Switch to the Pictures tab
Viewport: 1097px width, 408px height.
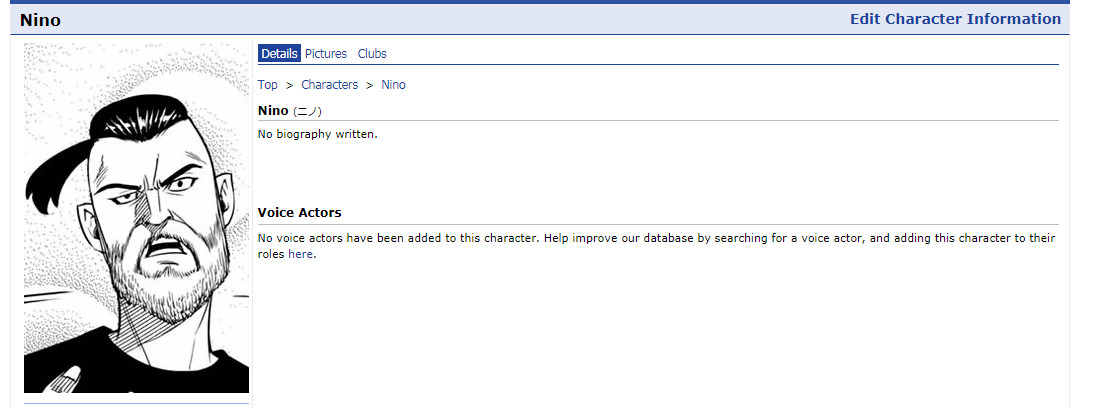(x=326, y=53)
